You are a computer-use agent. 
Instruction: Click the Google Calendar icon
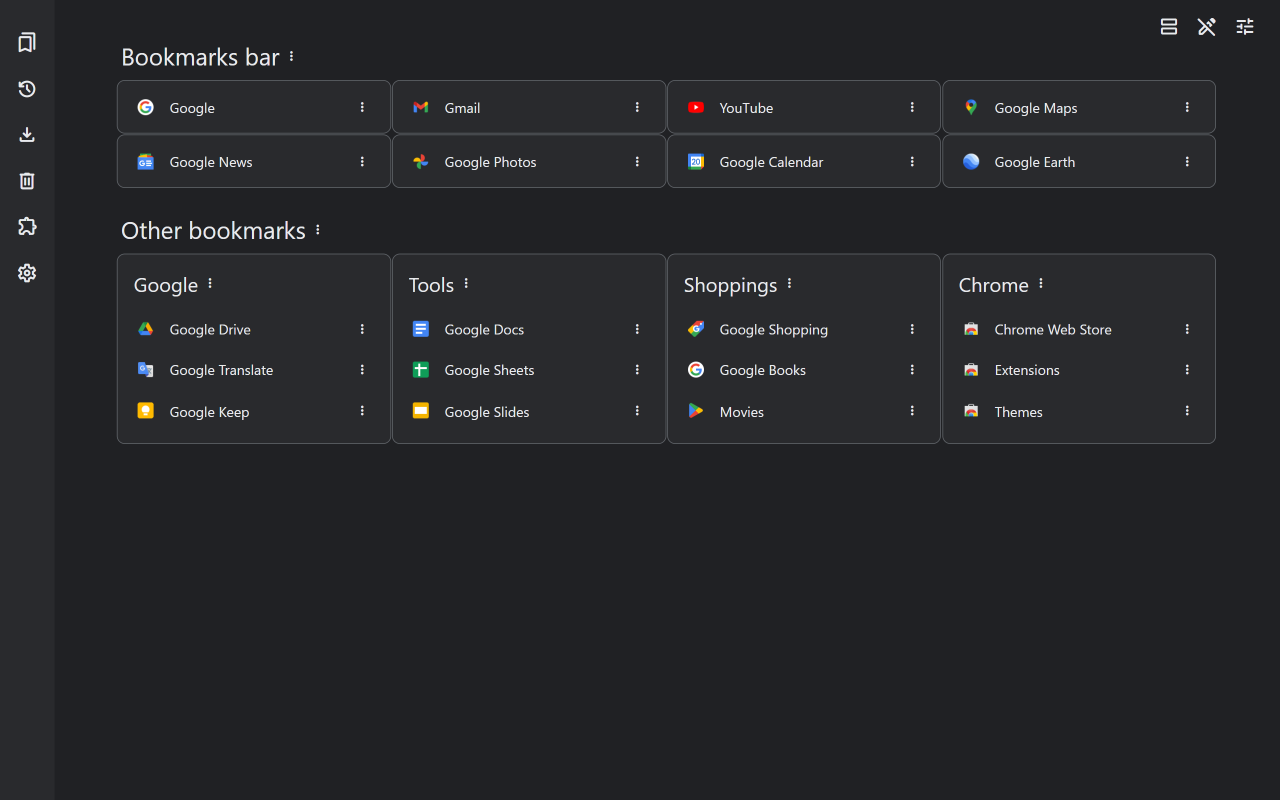point(696,161)
